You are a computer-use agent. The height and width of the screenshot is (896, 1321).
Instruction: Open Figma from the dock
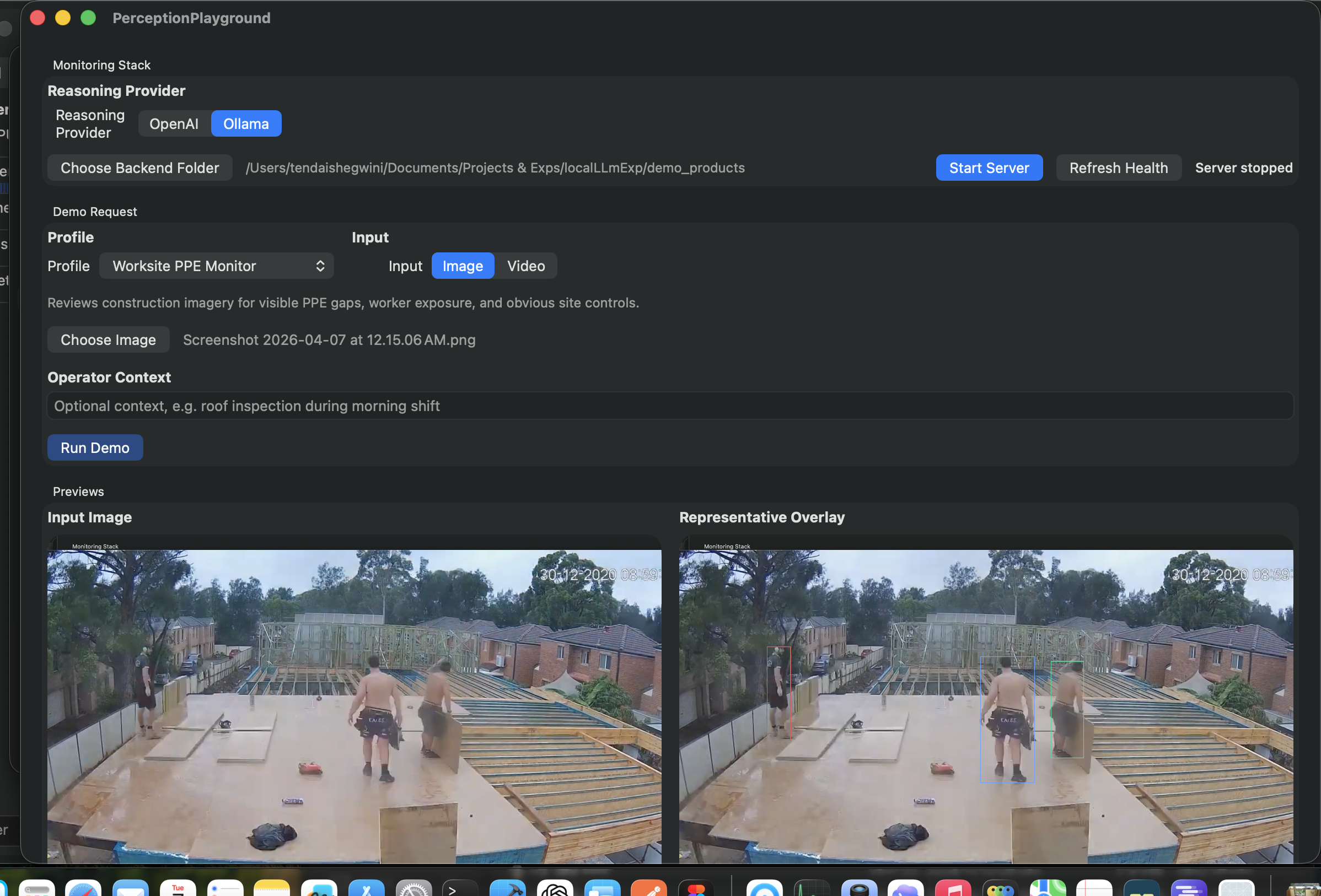(696, 889)
